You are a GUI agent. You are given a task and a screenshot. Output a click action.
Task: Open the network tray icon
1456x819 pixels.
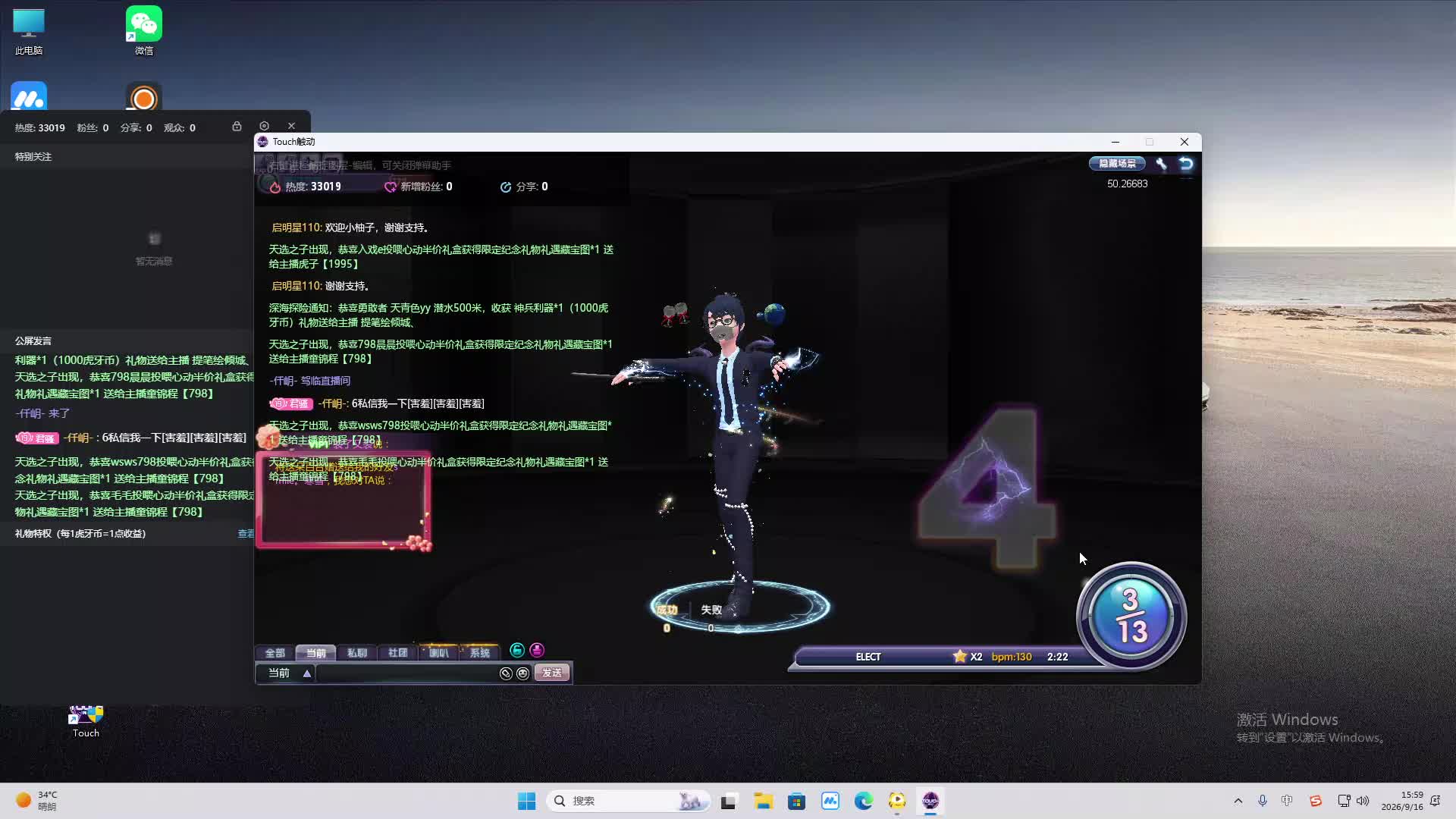[x=1344, y=801]
